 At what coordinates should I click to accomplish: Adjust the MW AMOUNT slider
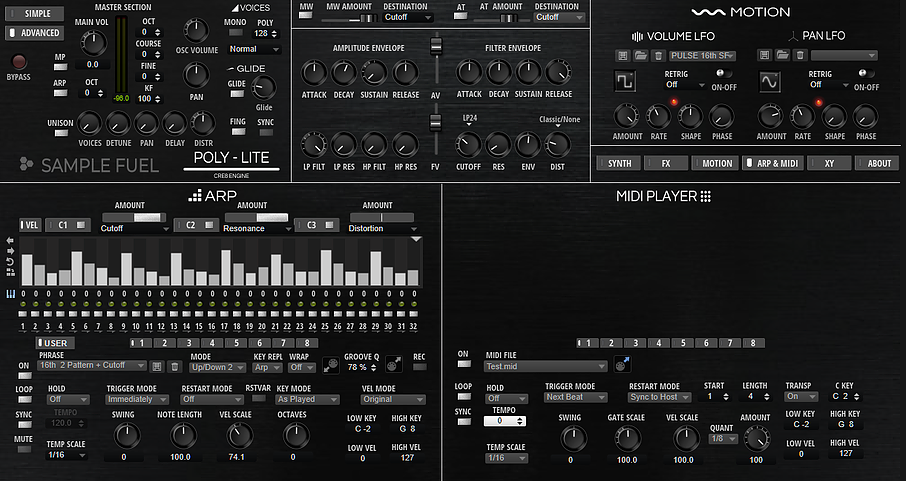(349, 18)
